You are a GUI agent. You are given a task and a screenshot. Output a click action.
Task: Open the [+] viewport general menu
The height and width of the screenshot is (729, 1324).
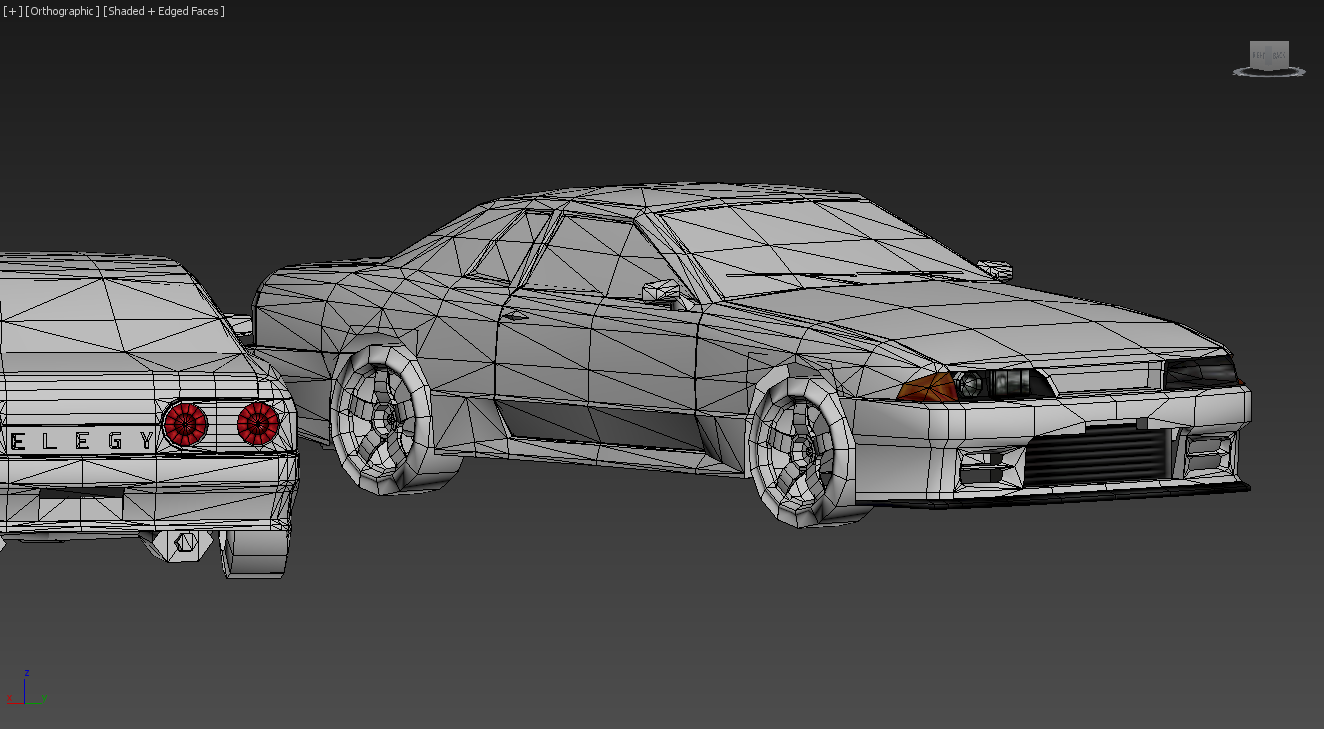pyautogui.click(x=12, y=11)
